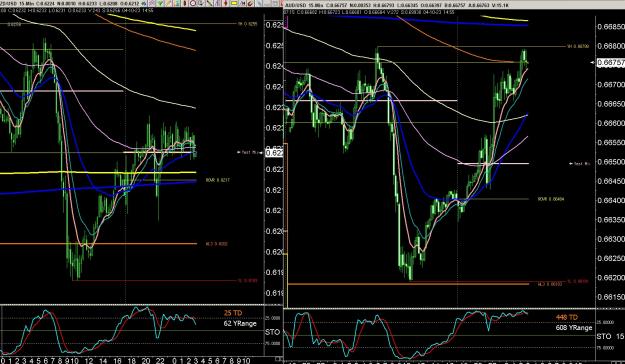Click the STO label of the left chart

click(x=273, y=332)
